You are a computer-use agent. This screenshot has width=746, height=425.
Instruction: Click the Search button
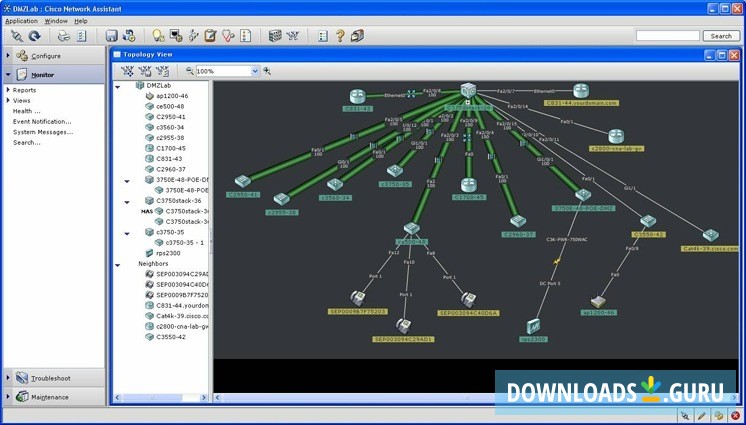(x=721, y=36)
